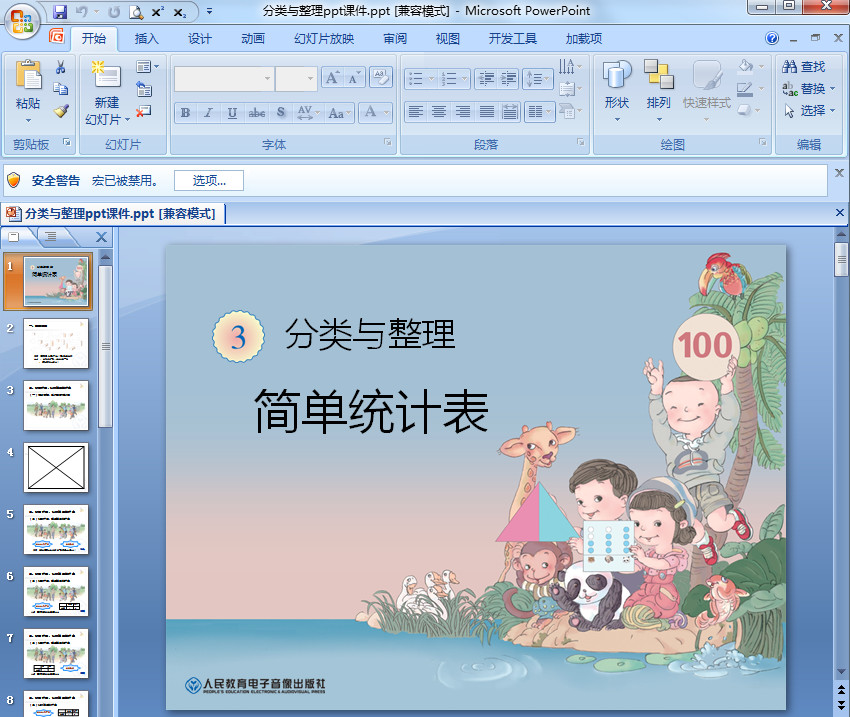Toggle text Shadow S formatting
850x717 pixels.
pos(281,113)
